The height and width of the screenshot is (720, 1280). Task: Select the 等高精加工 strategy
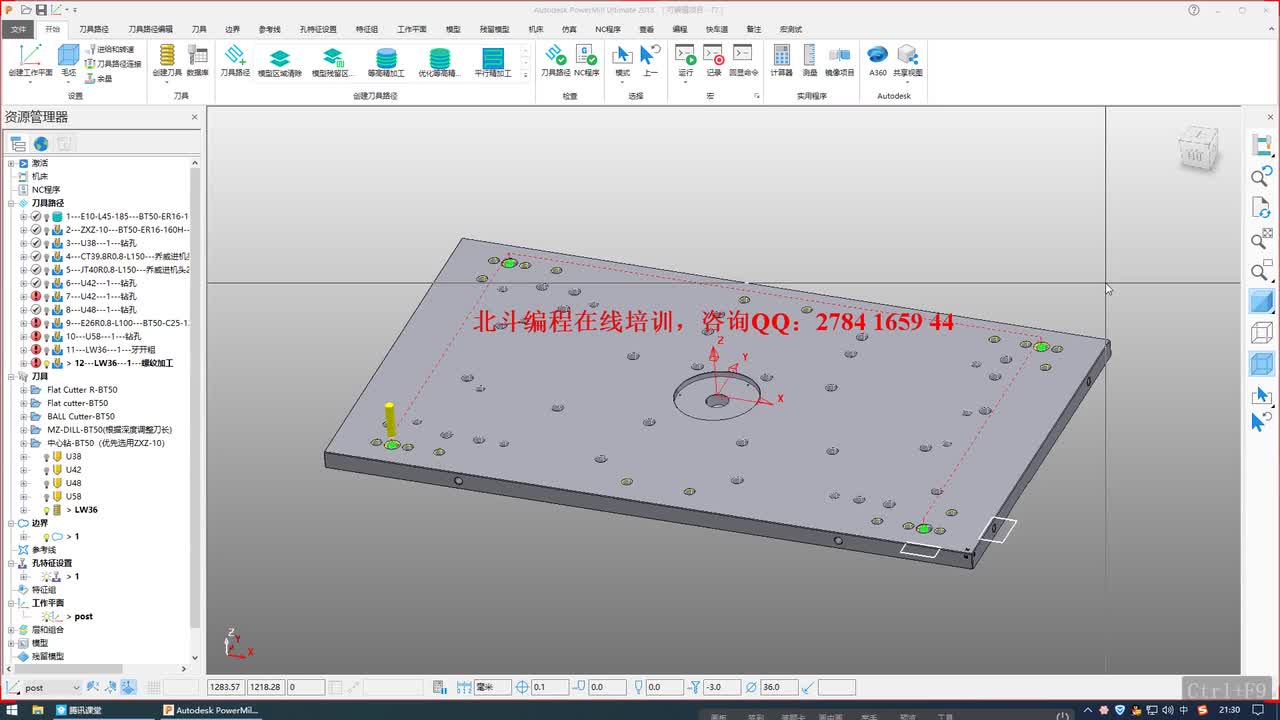386,62
